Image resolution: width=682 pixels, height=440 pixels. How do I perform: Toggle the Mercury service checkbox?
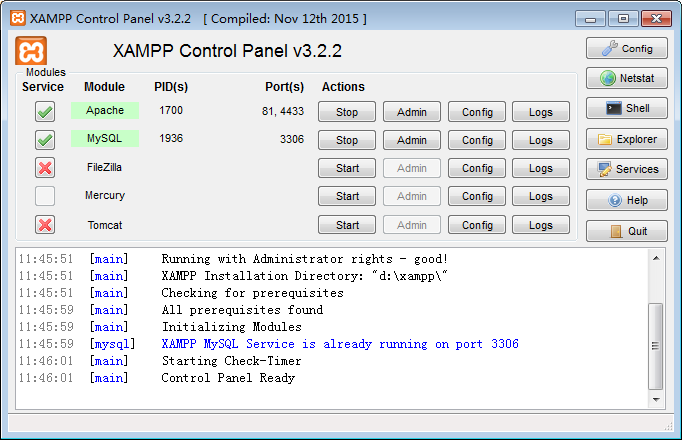click(x=45, y=196)
